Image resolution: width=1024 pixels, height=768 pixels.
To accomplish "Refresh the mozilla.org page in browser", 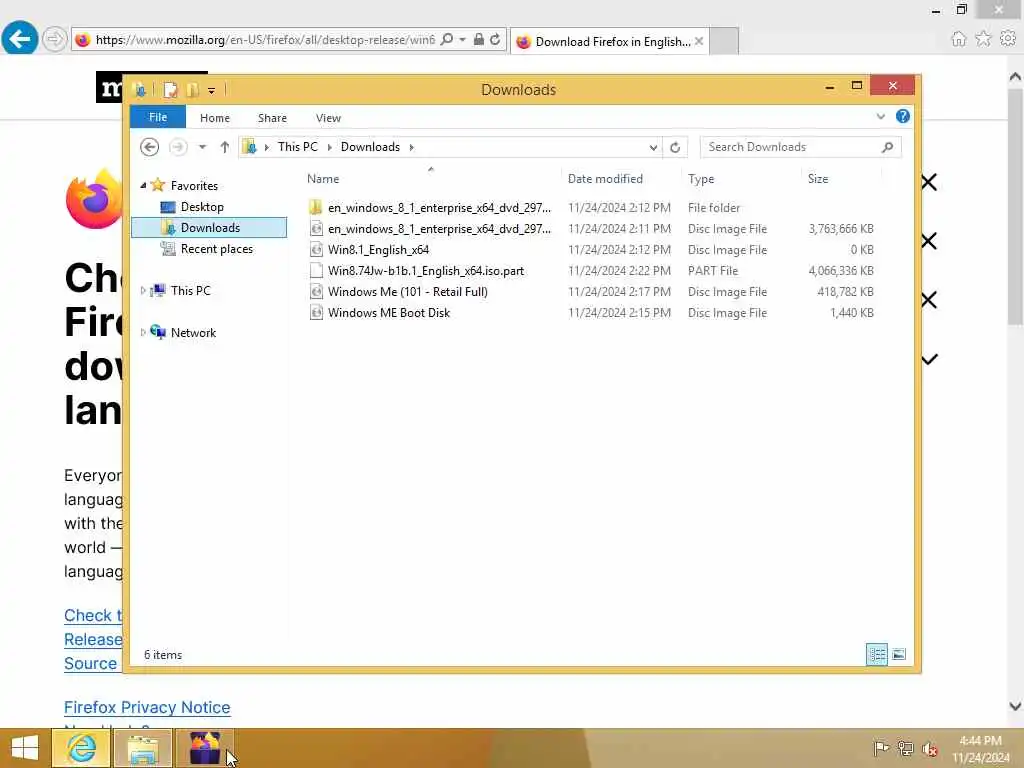I will [495, 39].
